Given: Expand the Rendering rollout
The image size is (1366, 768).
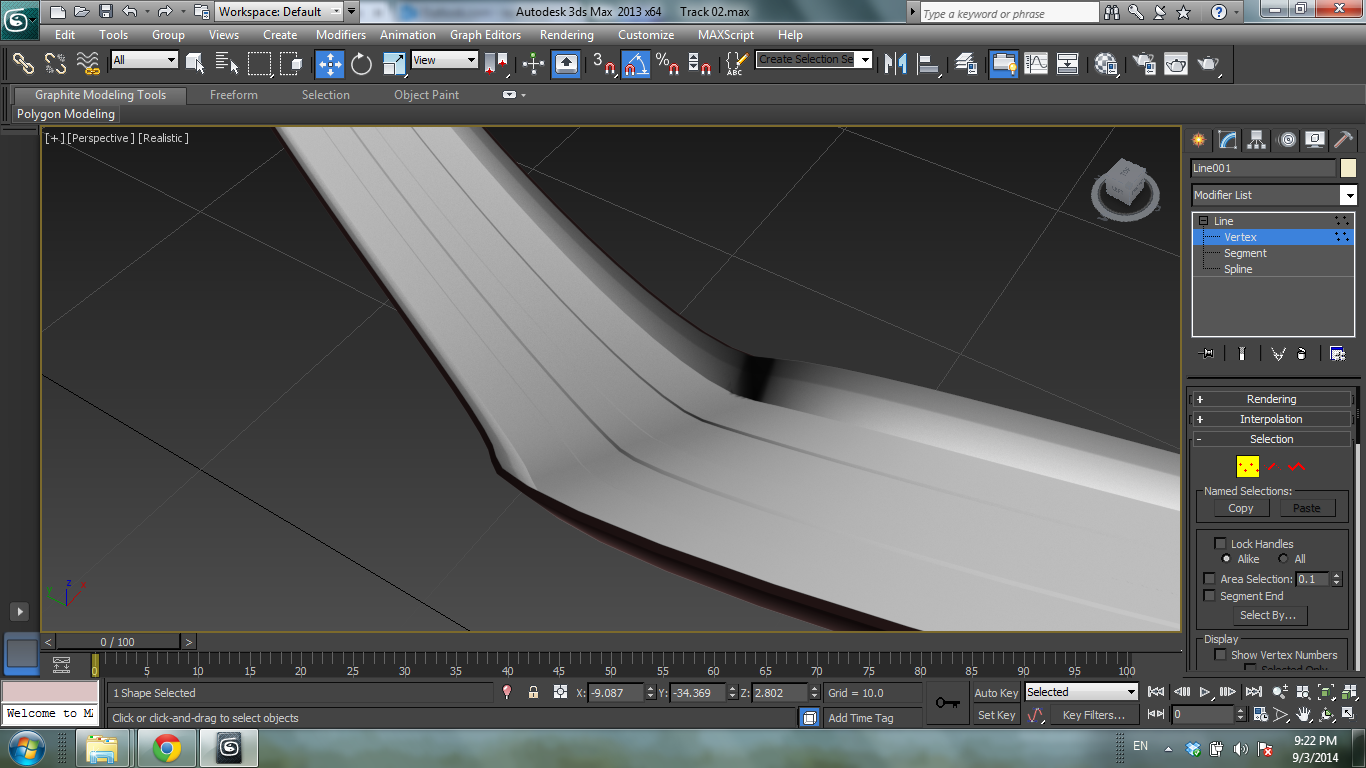Looking at the screenshot, I should point(1270,398).
